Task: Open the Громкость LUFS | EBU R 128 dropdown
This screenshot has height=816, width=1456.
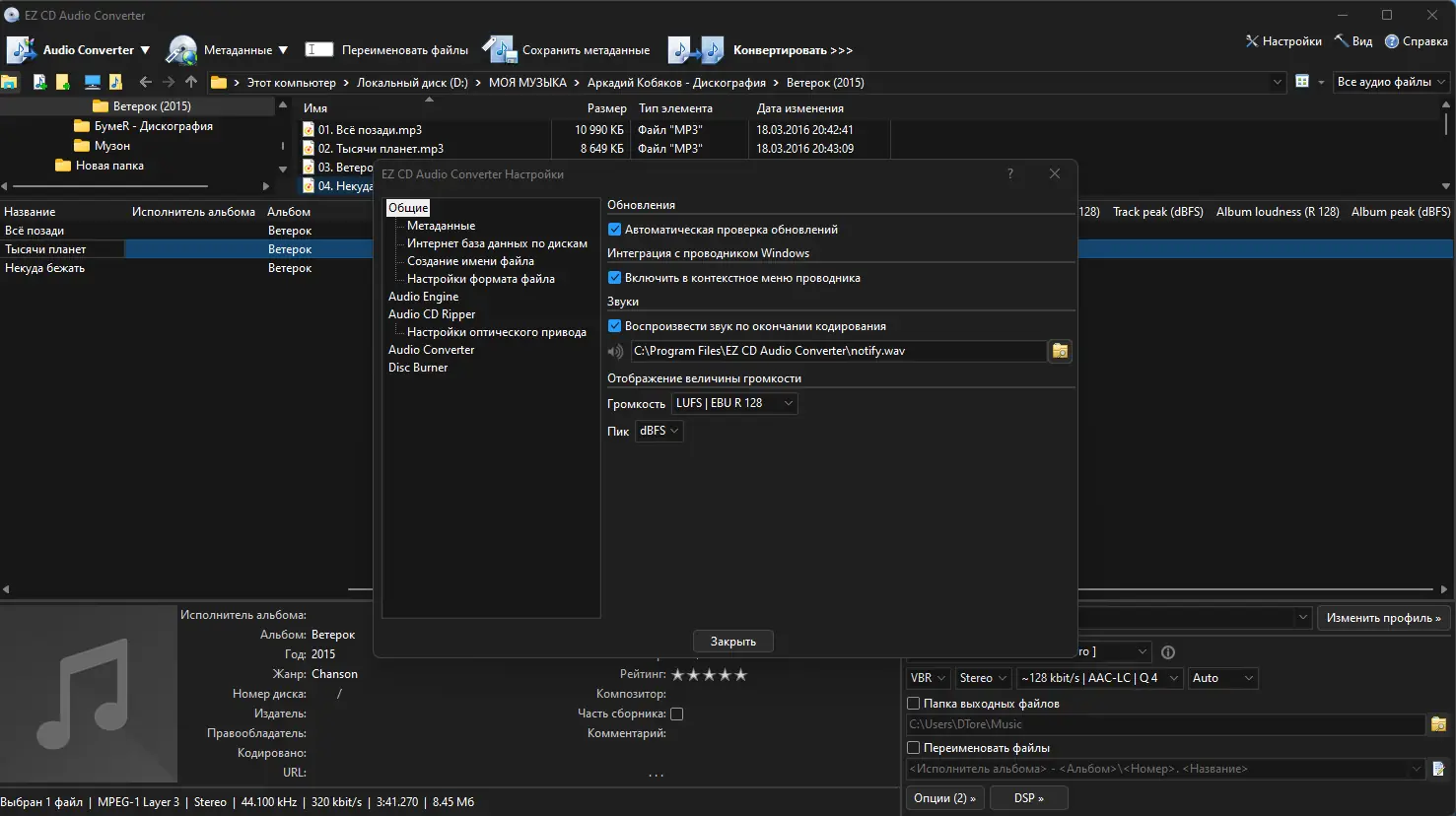Action: [734, 403]
